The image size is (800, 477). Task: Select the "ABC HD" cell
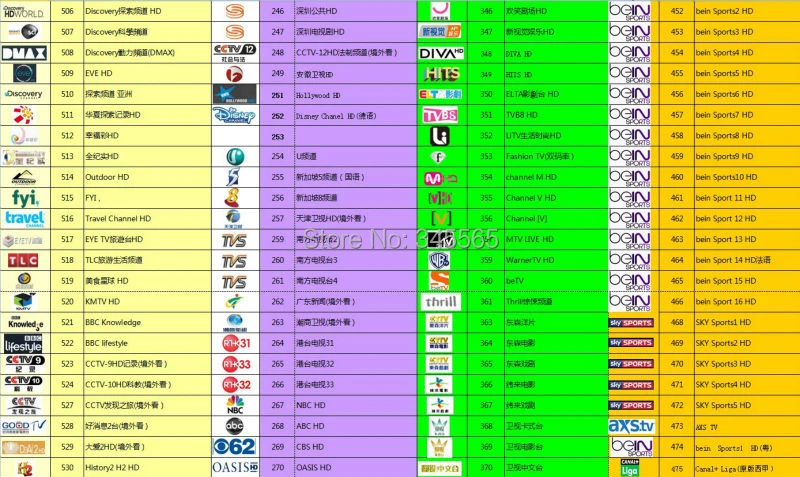coord(356,426)
